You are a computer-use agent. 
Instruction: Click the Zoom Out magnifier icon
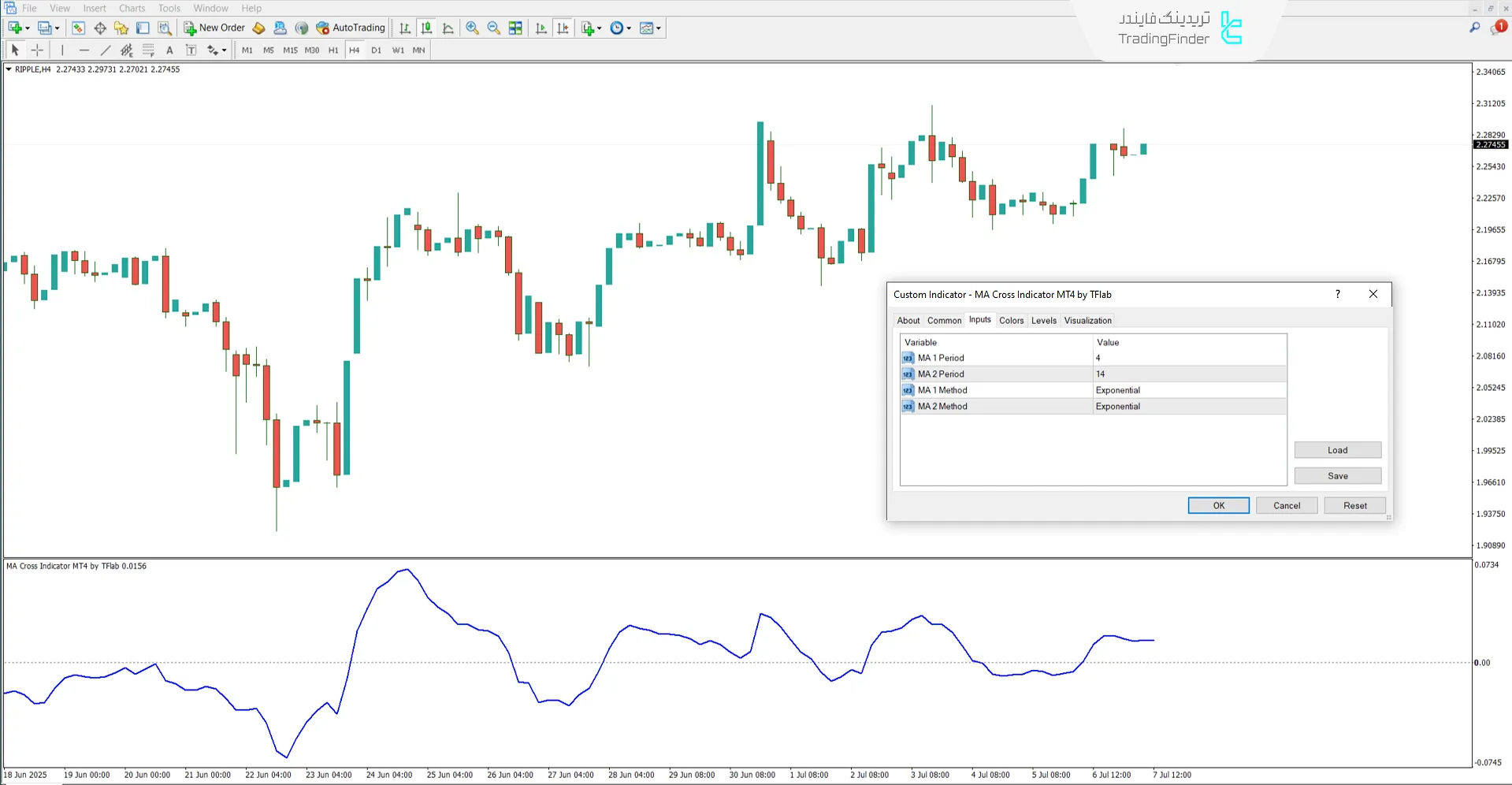click(493, 28)
